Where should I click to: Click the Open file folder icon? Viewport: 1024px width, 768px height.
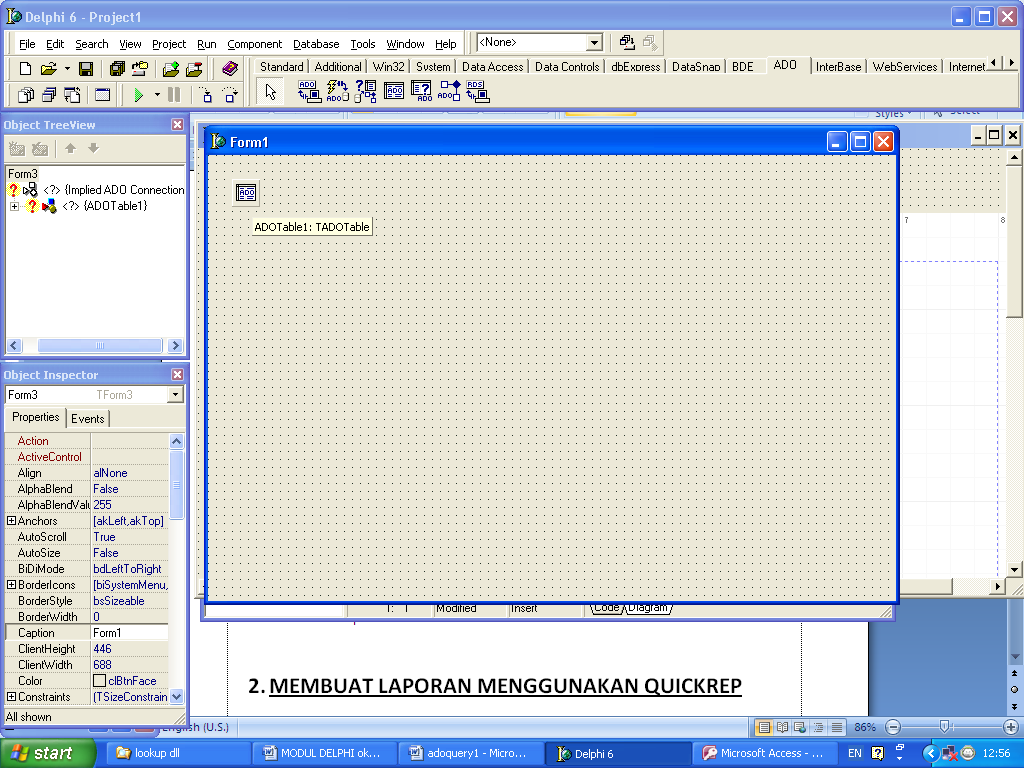click(48, 69)
